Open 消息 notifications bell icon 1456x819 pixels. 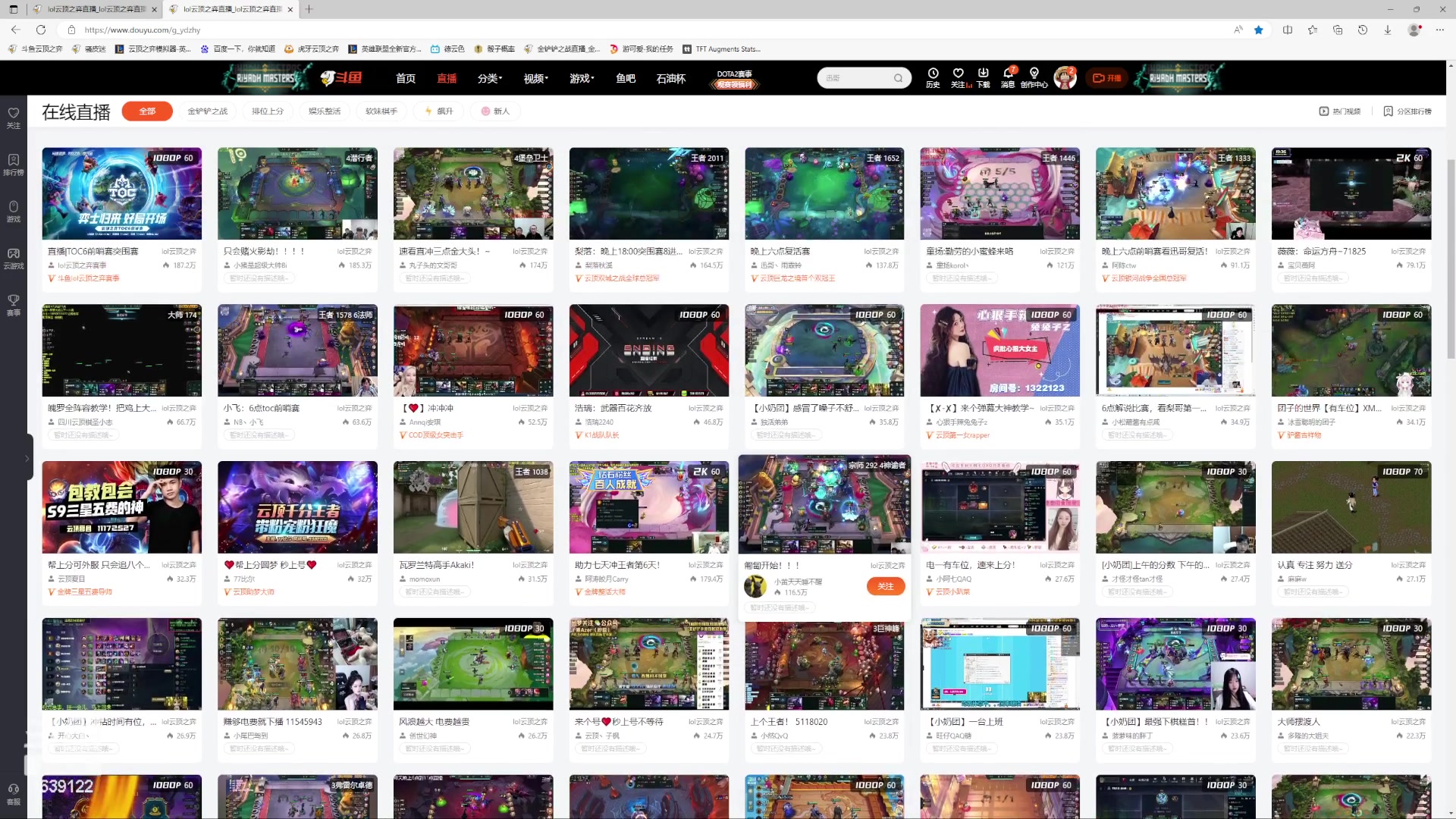[1009, 77]
